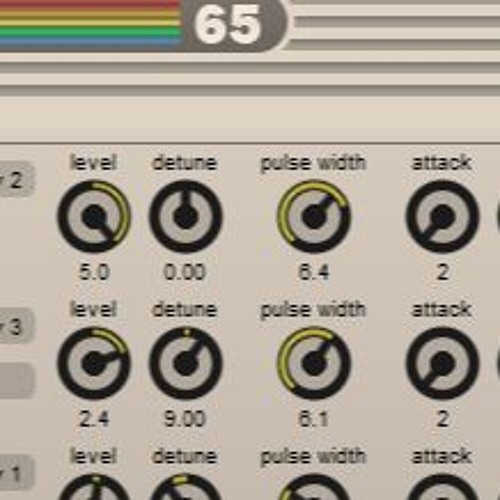Click the level knob showing 2.4

coord(94,363)
